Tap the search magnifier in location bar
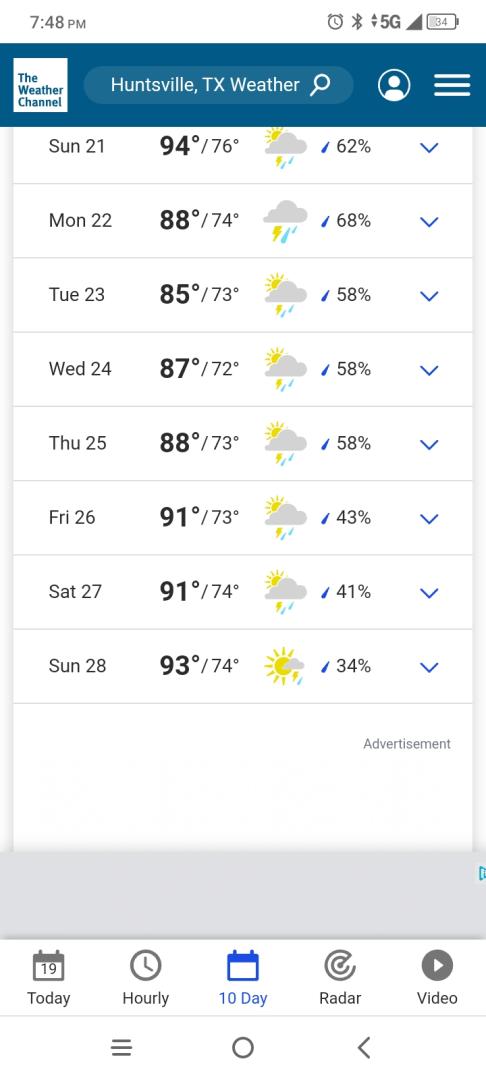 (320, 85)
